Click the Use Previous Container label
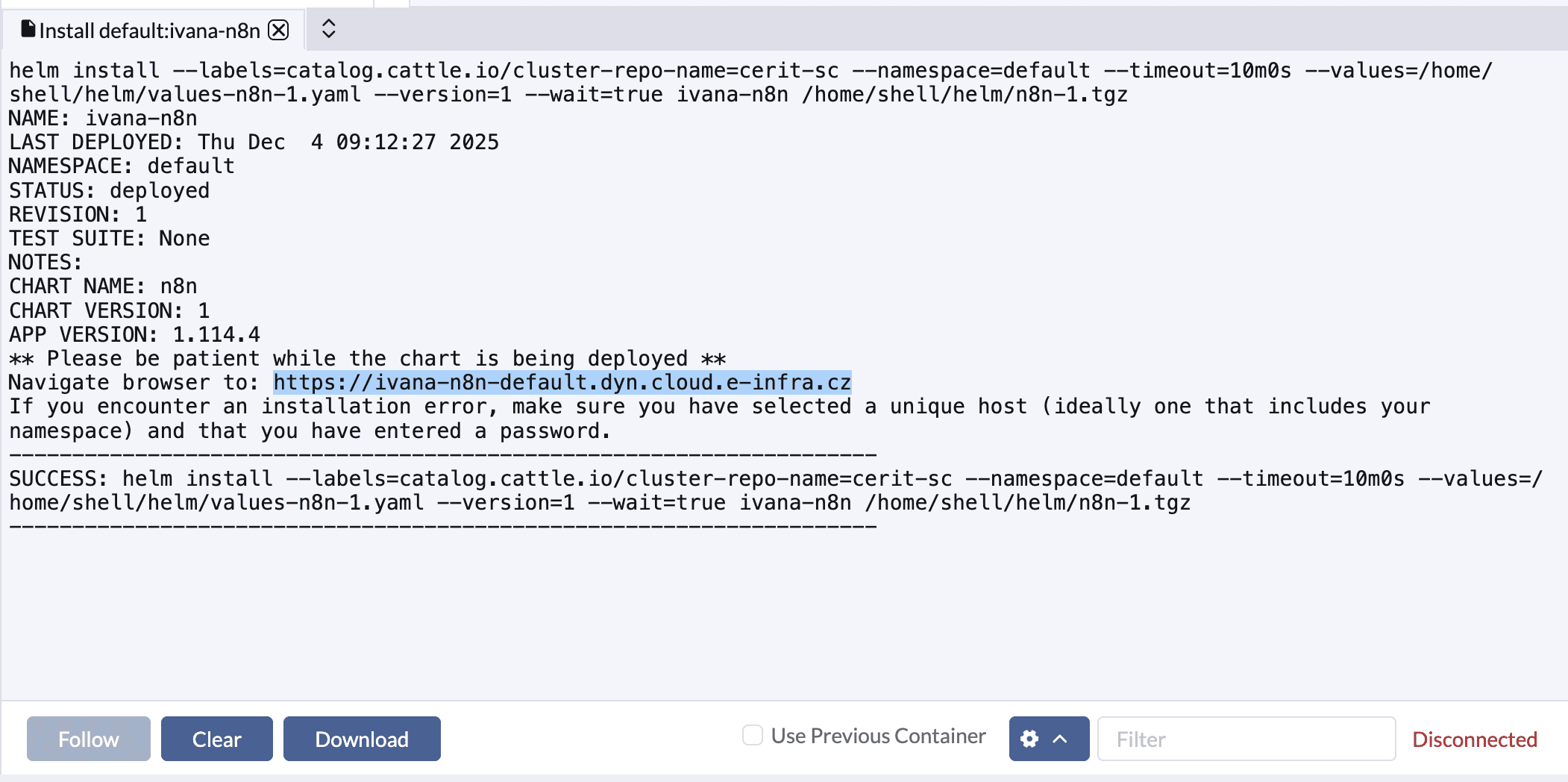The image size is (1568, 782). pyautogui.click(x=878, y=736)
